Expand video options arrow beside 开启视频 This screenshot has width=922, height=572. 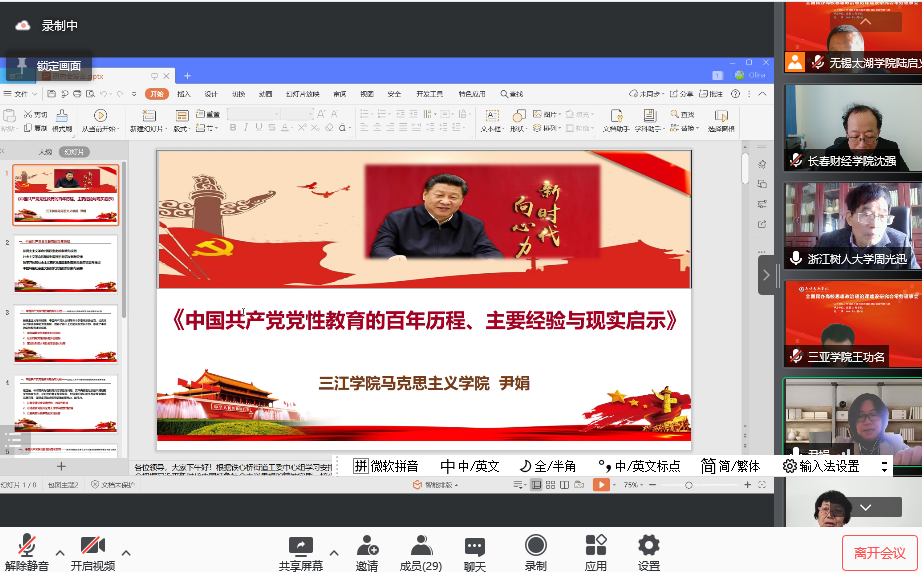pos(126,552)
